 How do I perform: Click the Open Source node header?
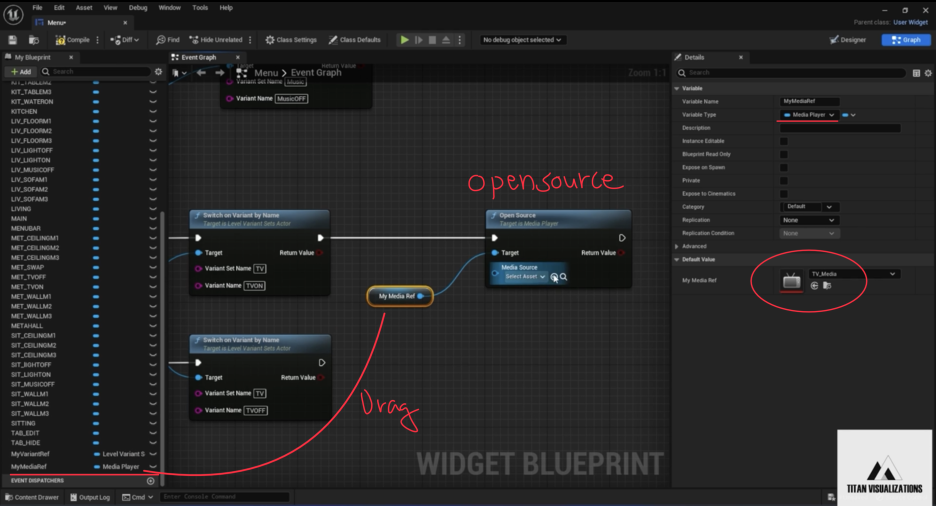click(x=558, y=219)
